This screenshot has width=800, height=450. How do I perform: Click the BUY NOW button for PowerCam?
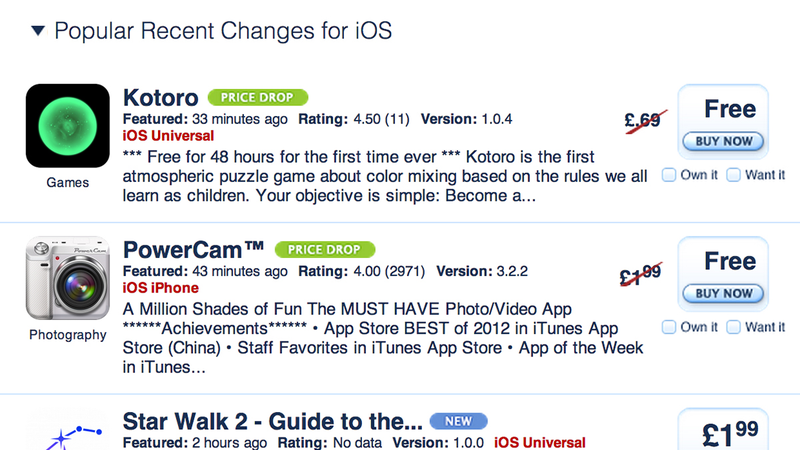click(723, 293)
